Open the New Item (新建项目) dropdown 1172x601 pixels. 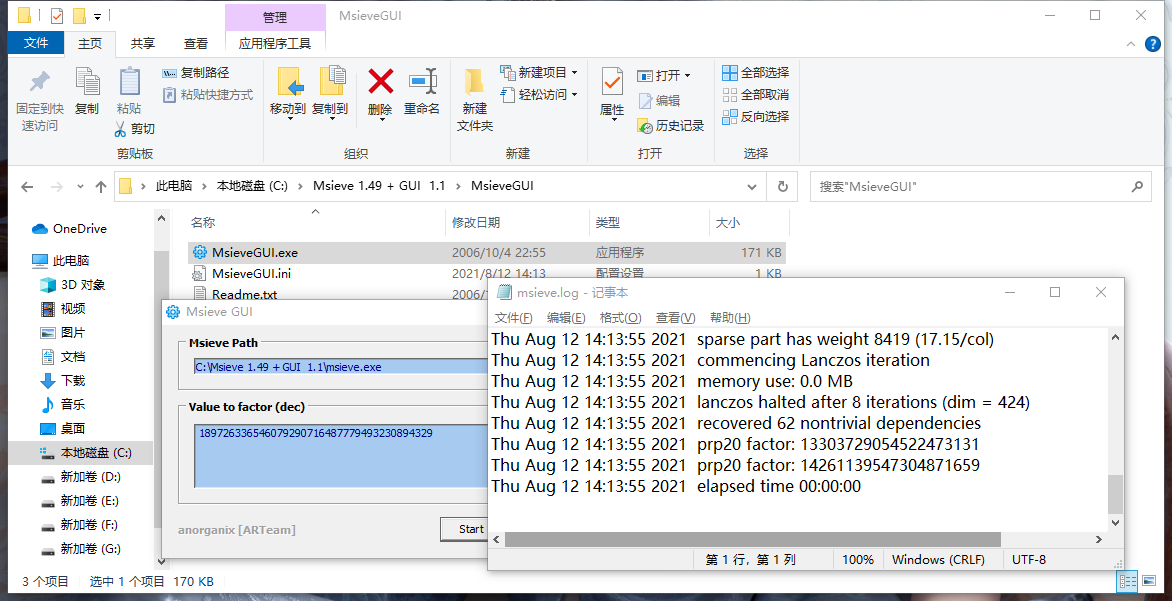(538, 73)
